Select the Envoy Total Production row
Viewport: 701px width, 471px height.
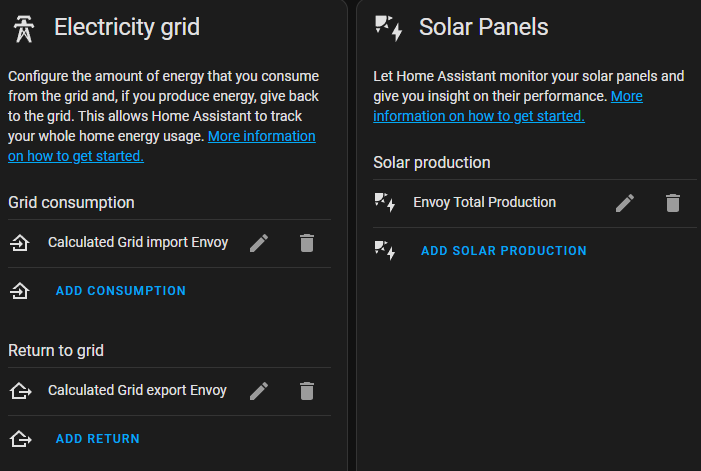pos(535,203)
